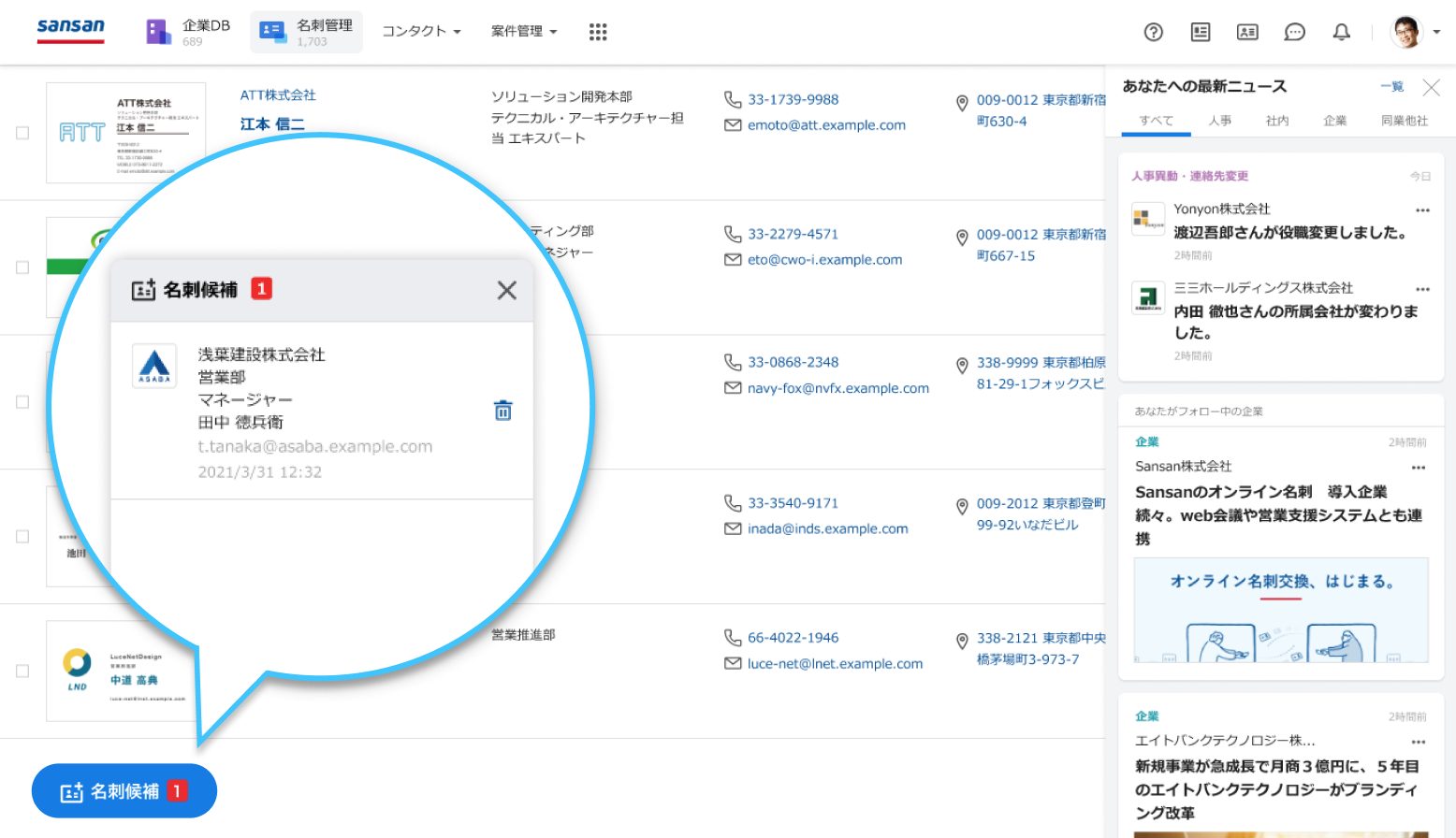Open contact 江本 信二
This screenshot has width=1456, height=838.
coord(272,124)
